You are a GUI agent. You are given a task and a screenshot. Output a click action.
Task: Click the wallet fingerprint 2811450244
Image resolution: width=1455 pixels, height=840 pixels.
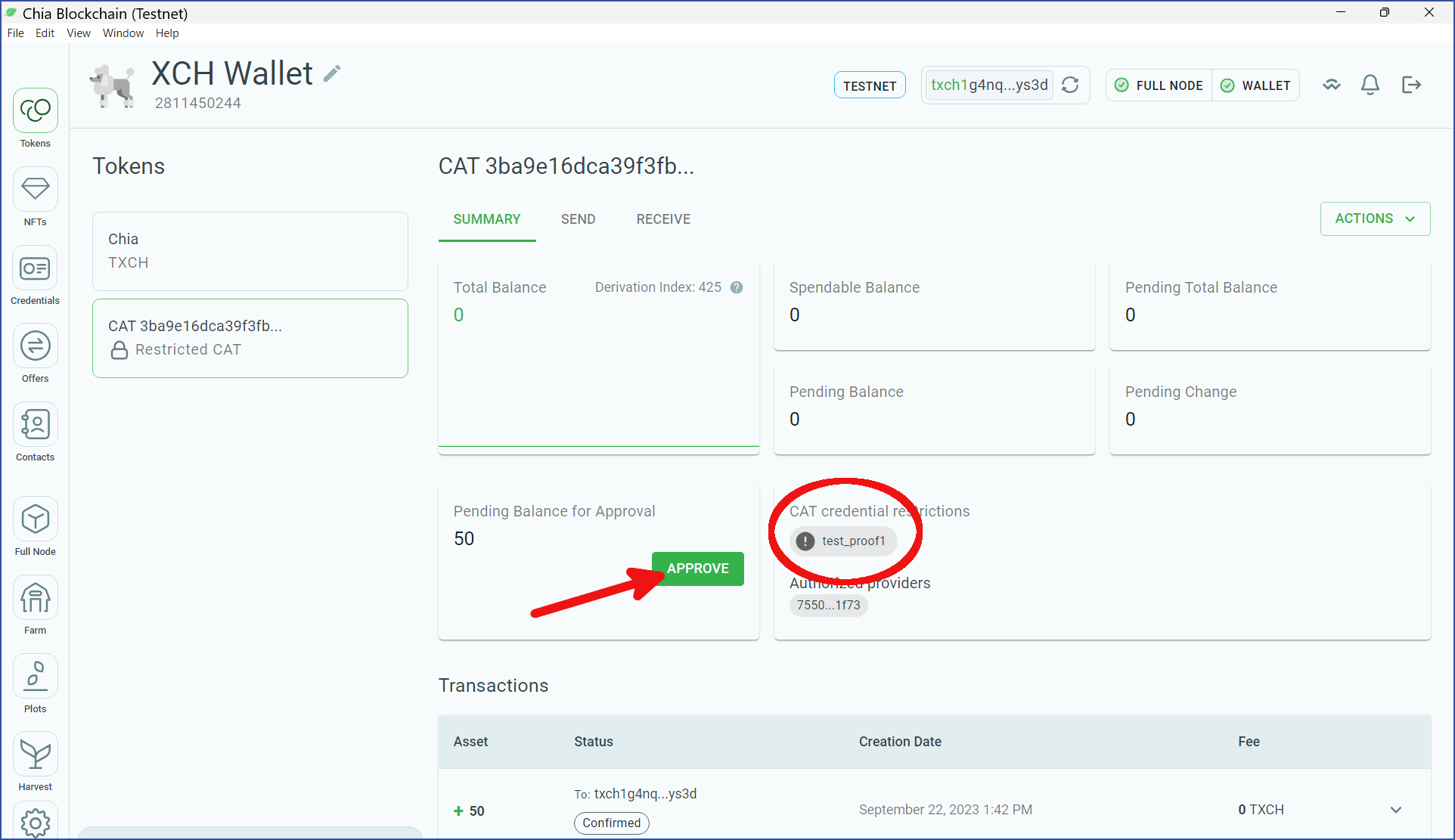[x=198, y=103]
